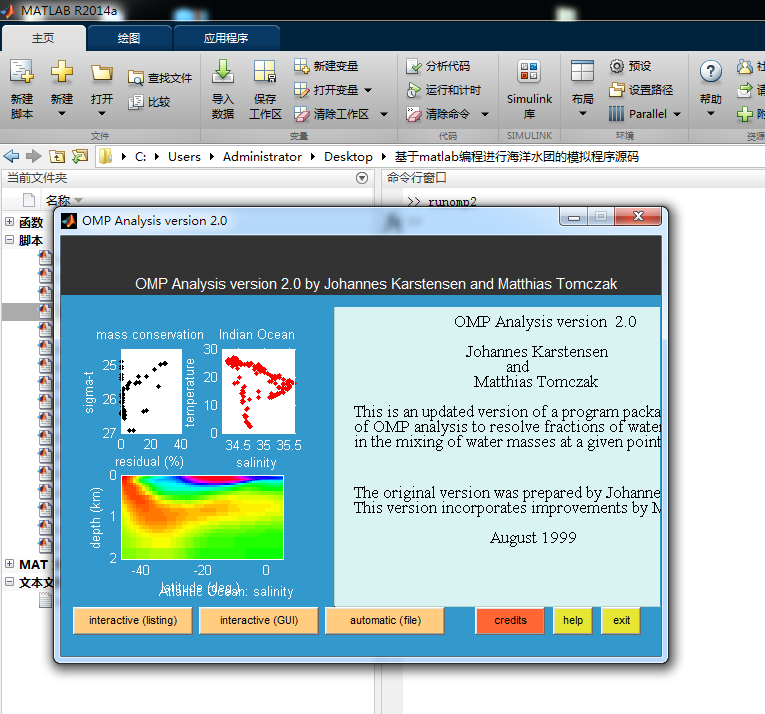This screenshot has height=714, width=765.
Task: Click Analyze Code (分析代码)
Action: (438, 66)
